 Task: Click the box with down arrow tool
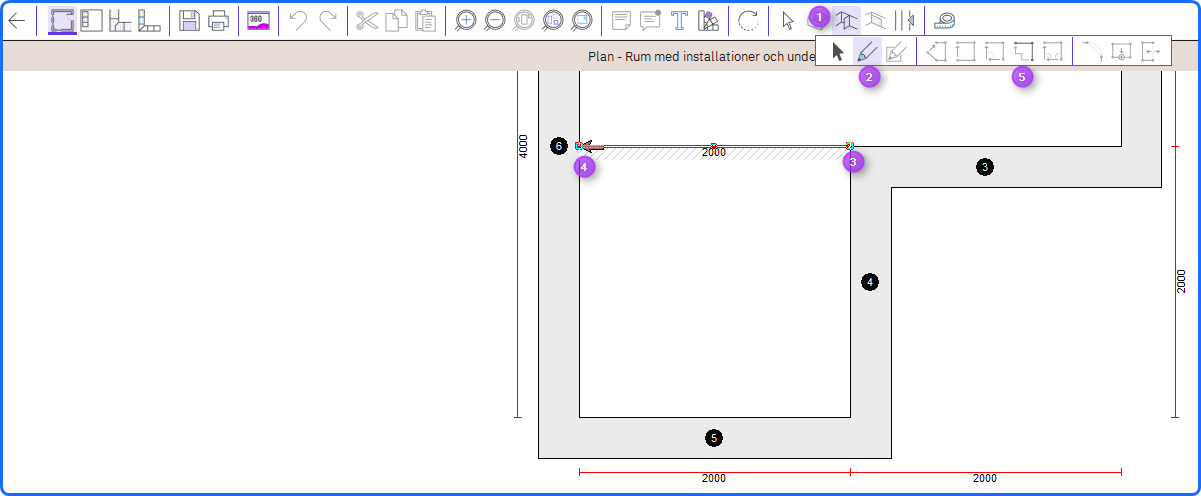(1121, 52)
